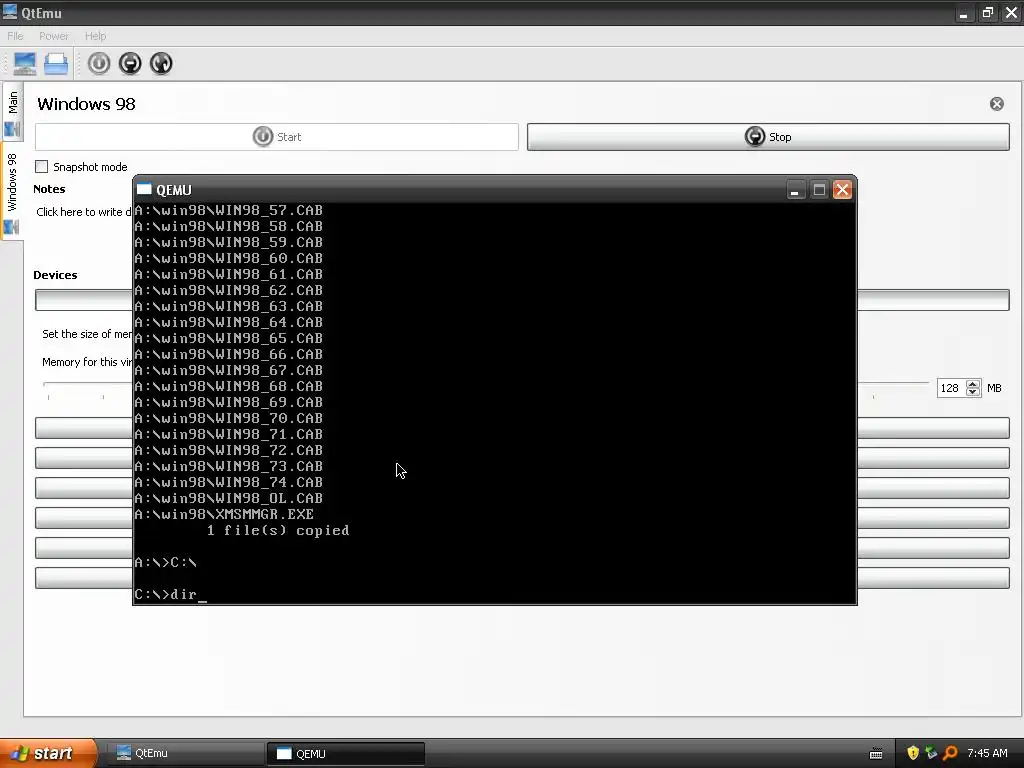
Task: Maximize the QEMU window
Action: click(x=819, y=190)
